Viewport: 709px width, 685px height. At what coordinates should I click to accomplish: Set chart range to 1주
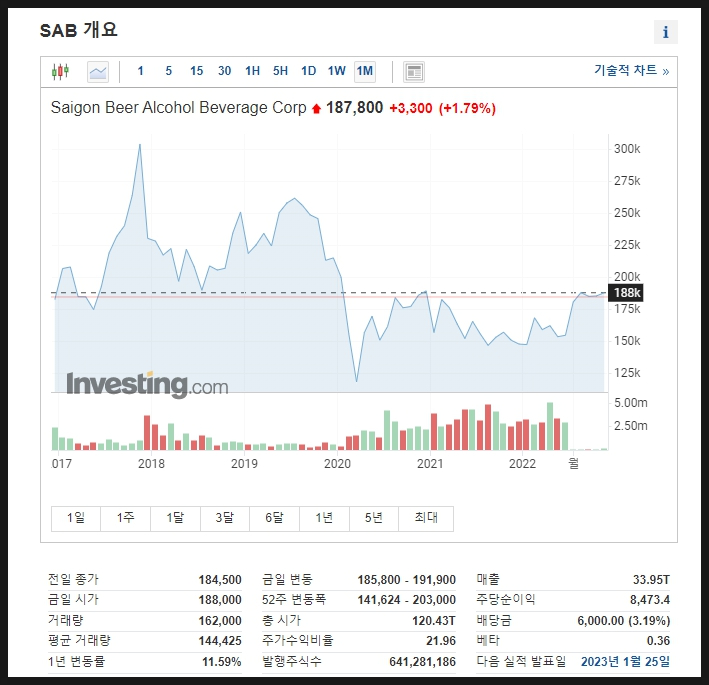[x=126, y=518]
